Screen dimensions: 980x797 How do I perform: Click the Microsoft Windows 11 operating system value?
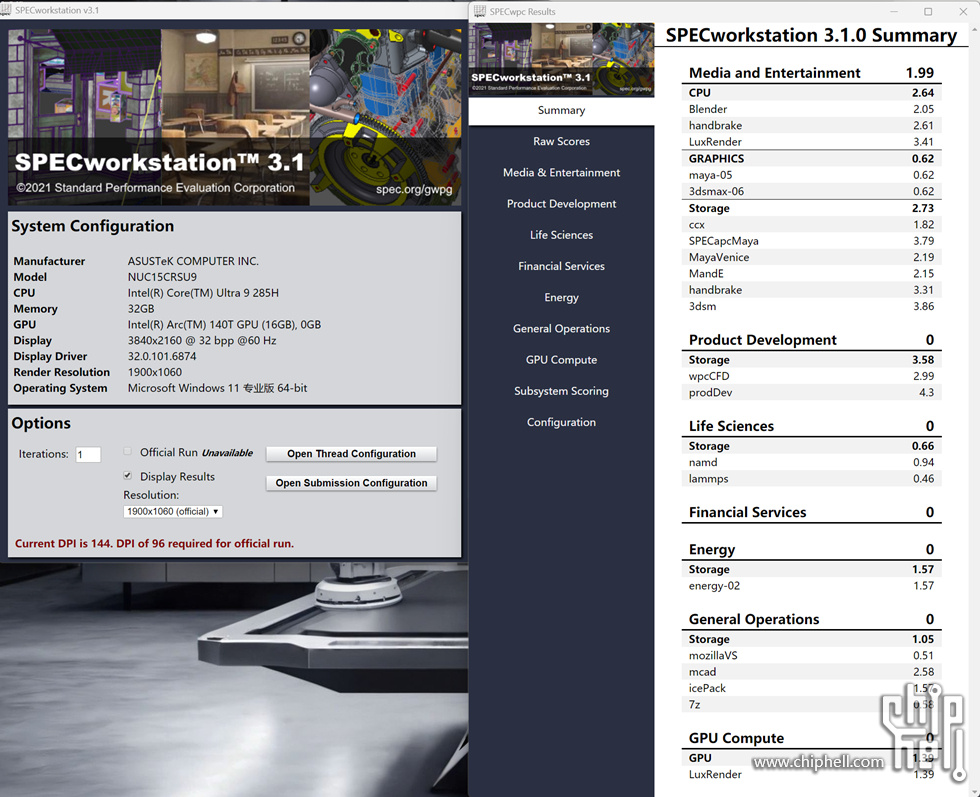218,388
